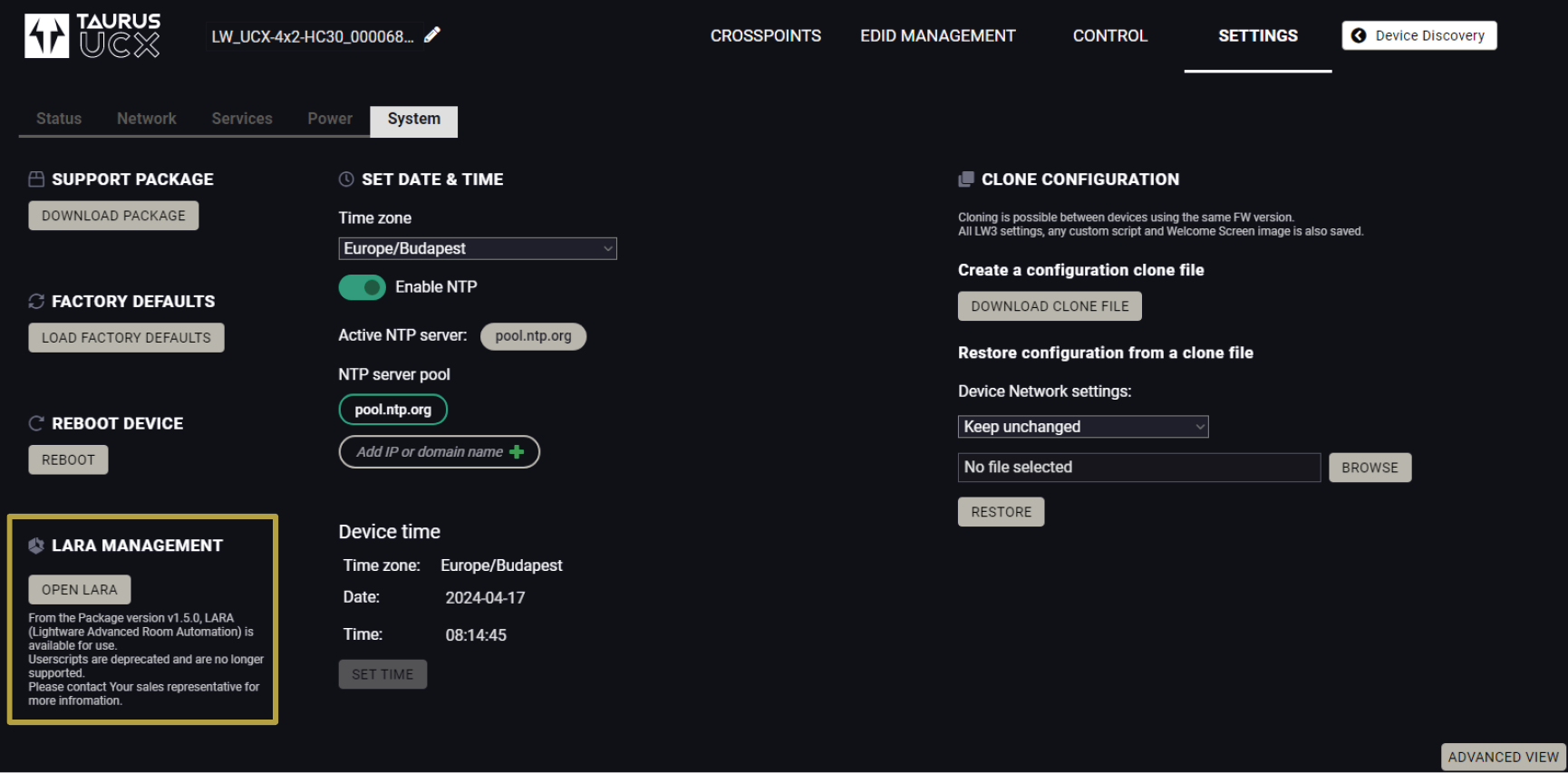Switch to Advanced View

click(1504, 757)
